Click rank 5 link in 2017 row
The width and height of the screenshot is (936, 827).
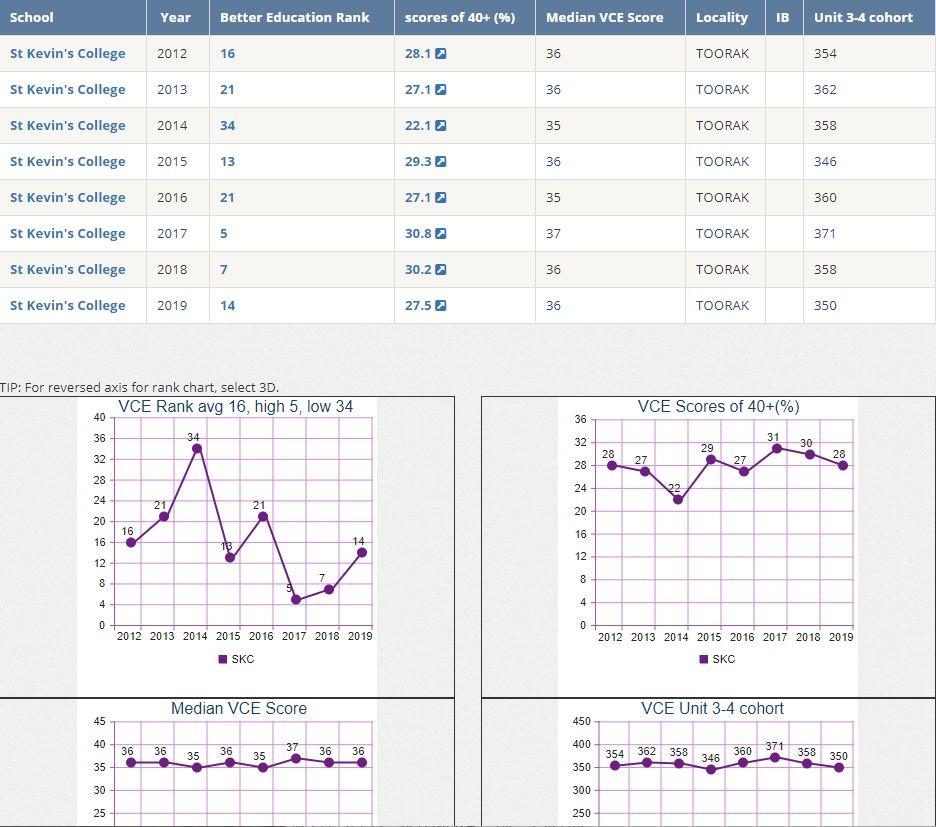224,233
